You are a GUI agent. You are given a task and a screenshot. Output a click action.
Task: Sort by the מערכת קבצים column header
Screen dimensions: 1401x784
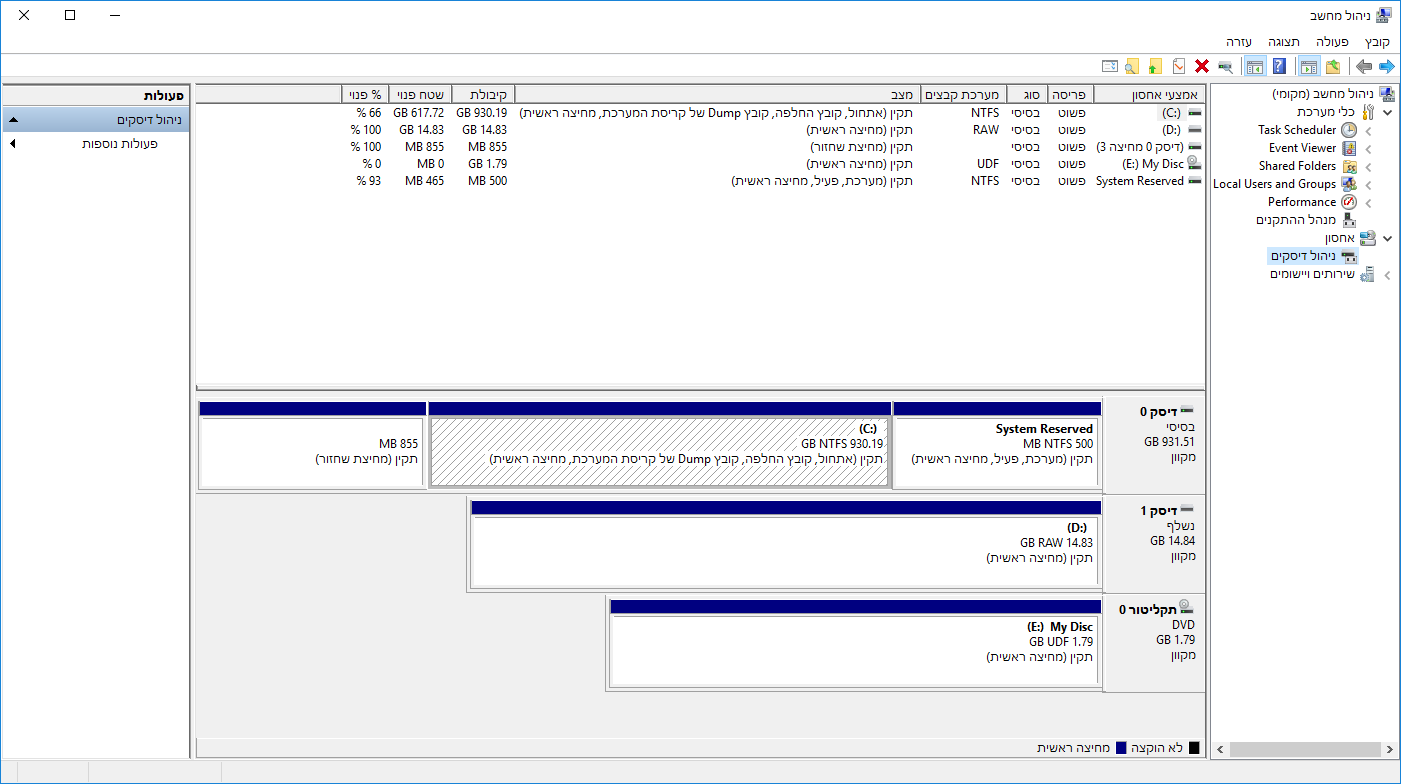[964, 94]
